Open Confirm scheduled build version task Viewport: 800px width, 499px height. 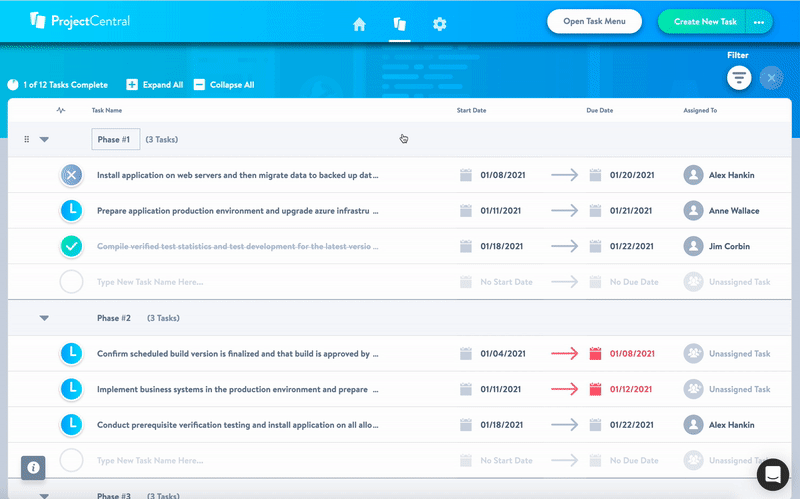tap(238, 354)
